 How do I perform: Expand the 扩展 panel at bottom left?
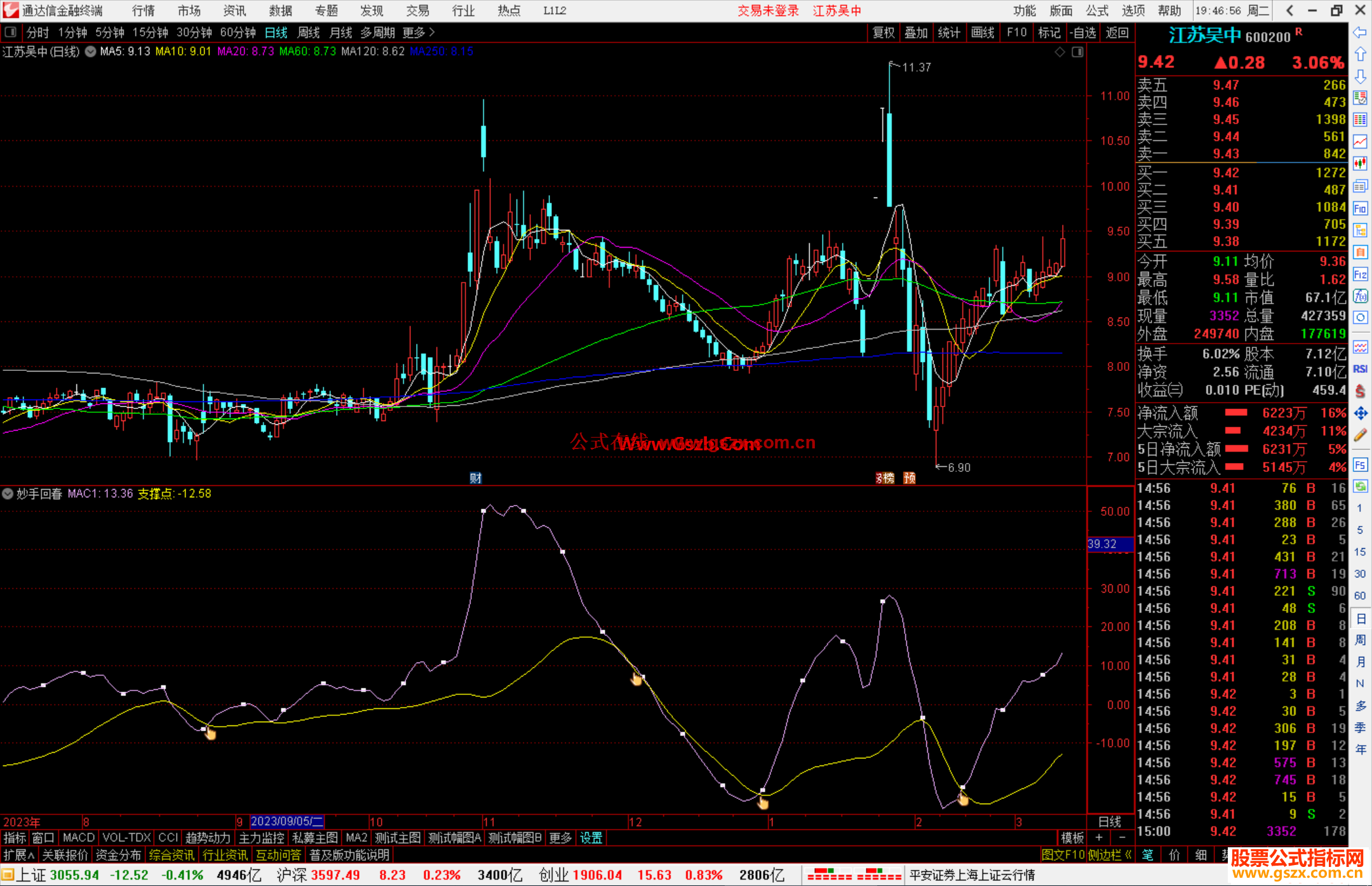18,855
